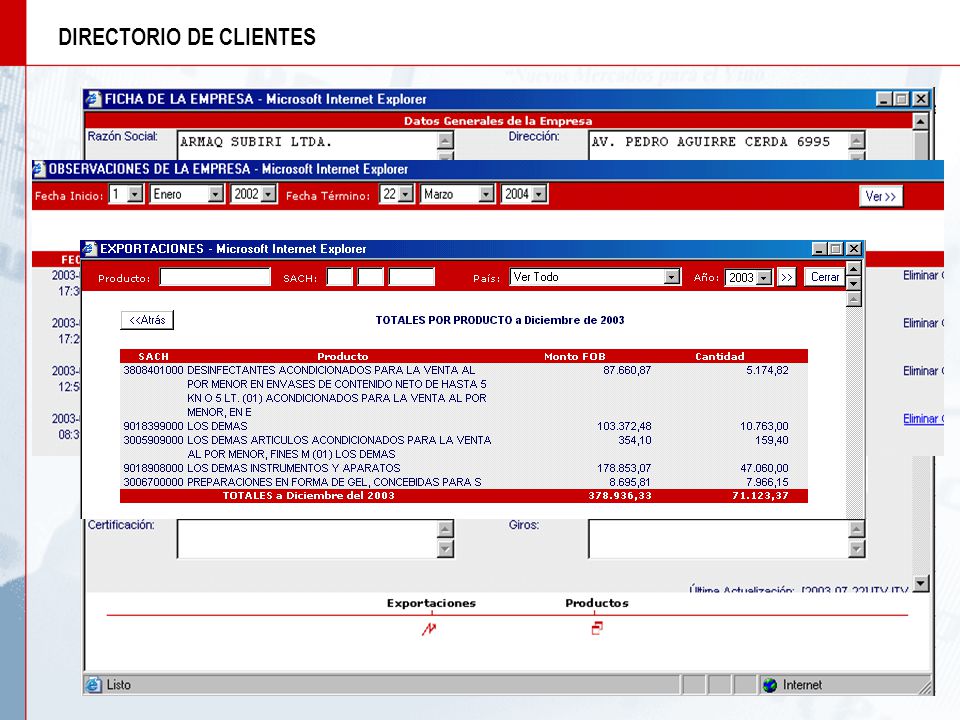Viewport: 960px width, 720px height.
Task: Click the Dirección text field
Action: 719,145
